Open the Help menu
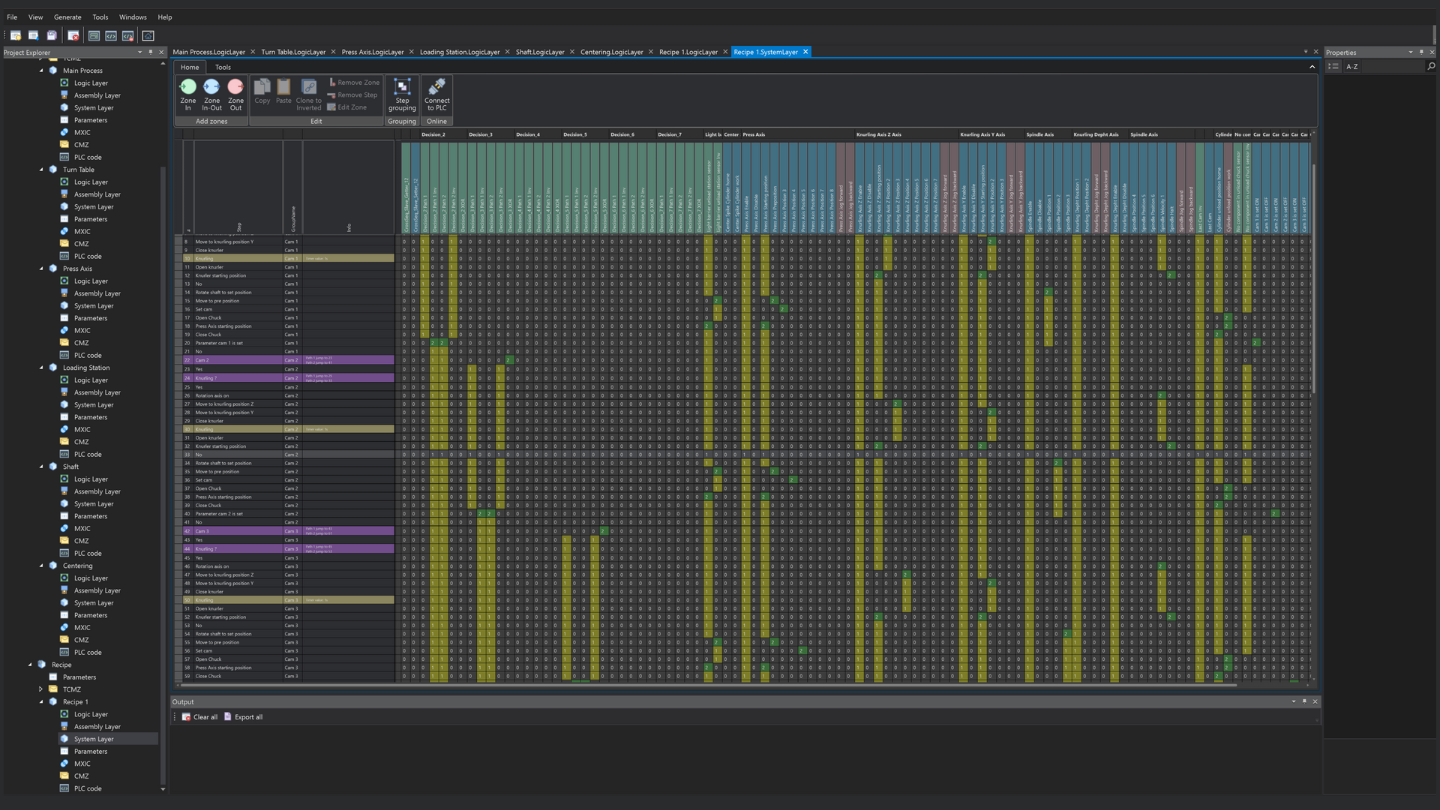The height and width of the screenshot is (810, 1440). [x=165, y=17]
